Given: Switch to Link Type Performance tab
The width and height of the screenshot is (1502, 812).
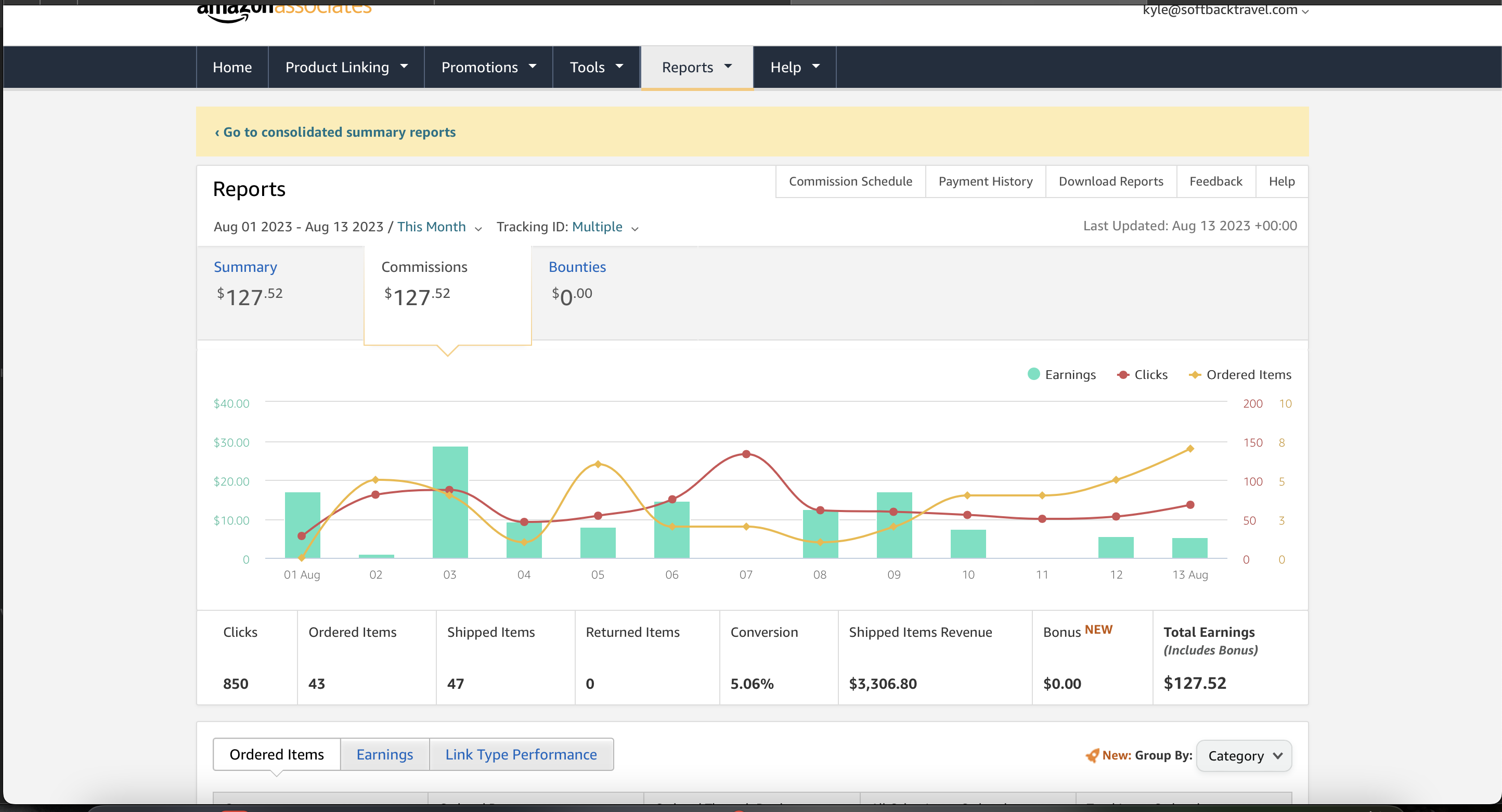Looking at the screenshot, I should click(x=521, y=754).
